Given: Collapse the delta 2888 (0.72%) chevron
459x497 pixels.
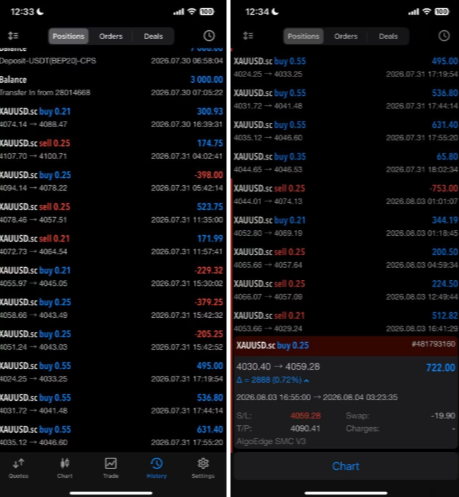Looking at the screenshot, I should click(x=306, y=380).
